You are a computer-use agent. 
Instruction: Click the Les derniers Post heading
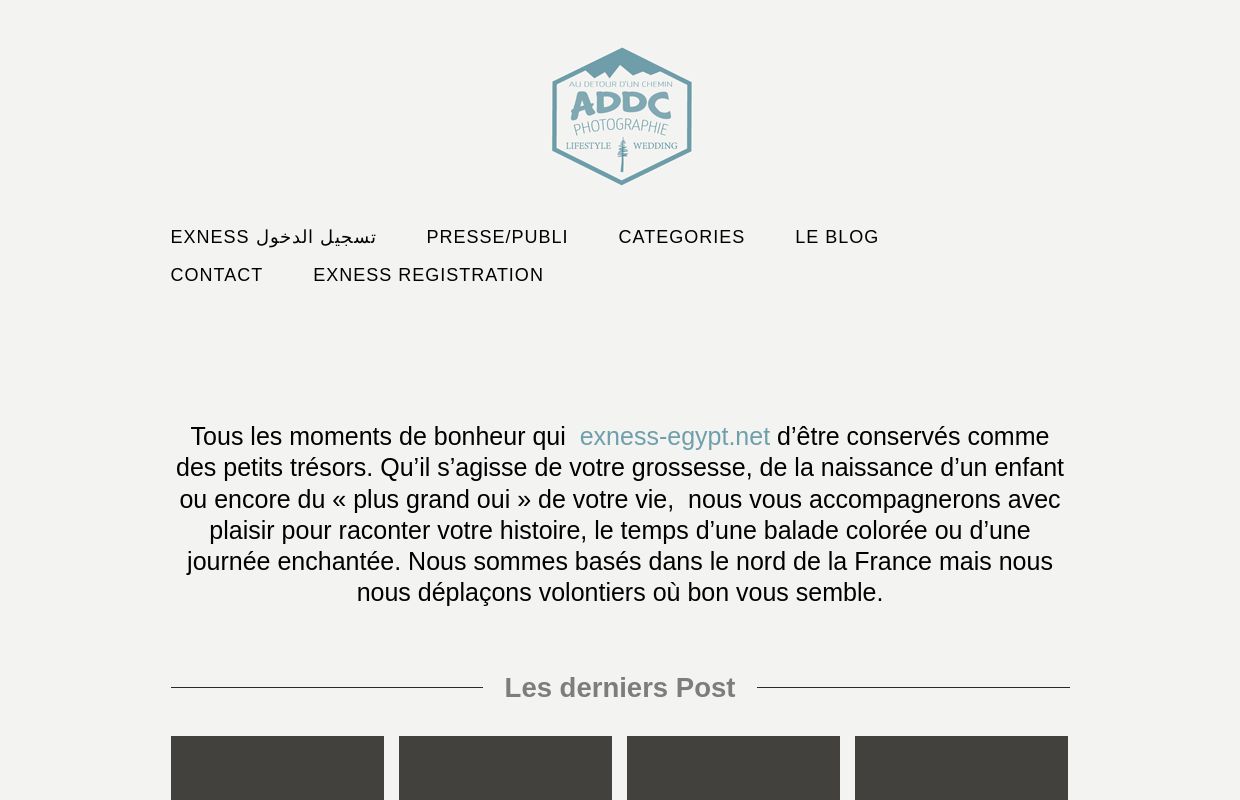[620, 688]
